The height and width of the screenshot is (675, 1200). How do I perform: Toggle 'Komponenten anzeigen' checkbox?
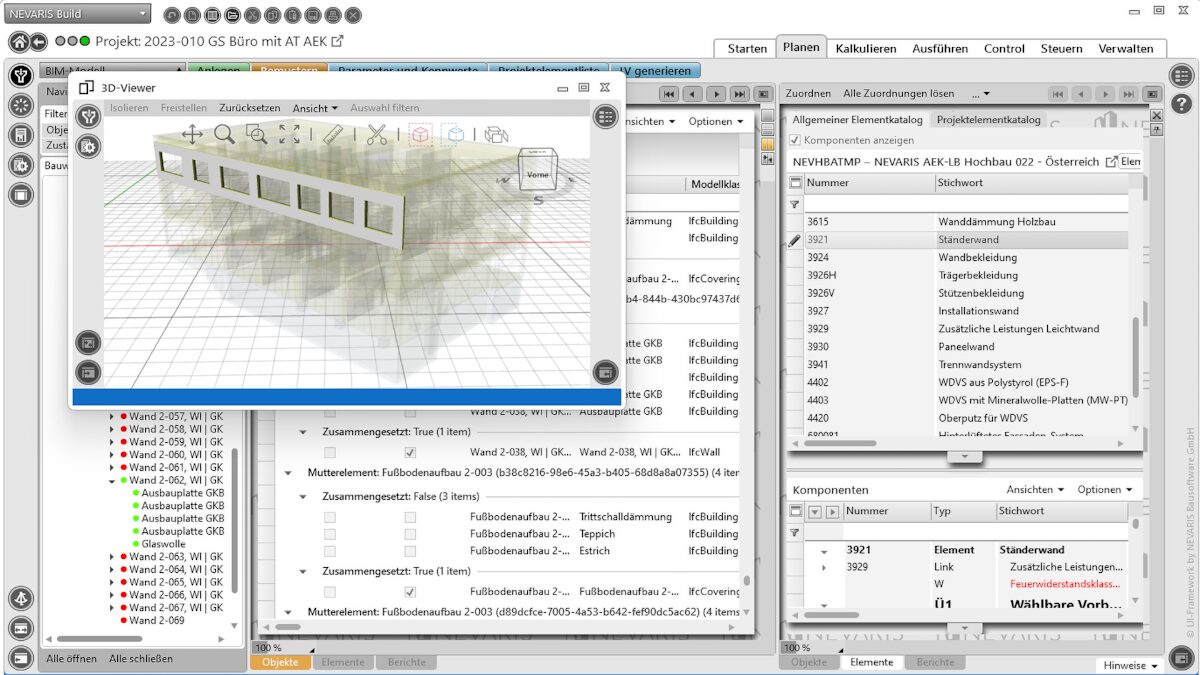tap(797, 141)
